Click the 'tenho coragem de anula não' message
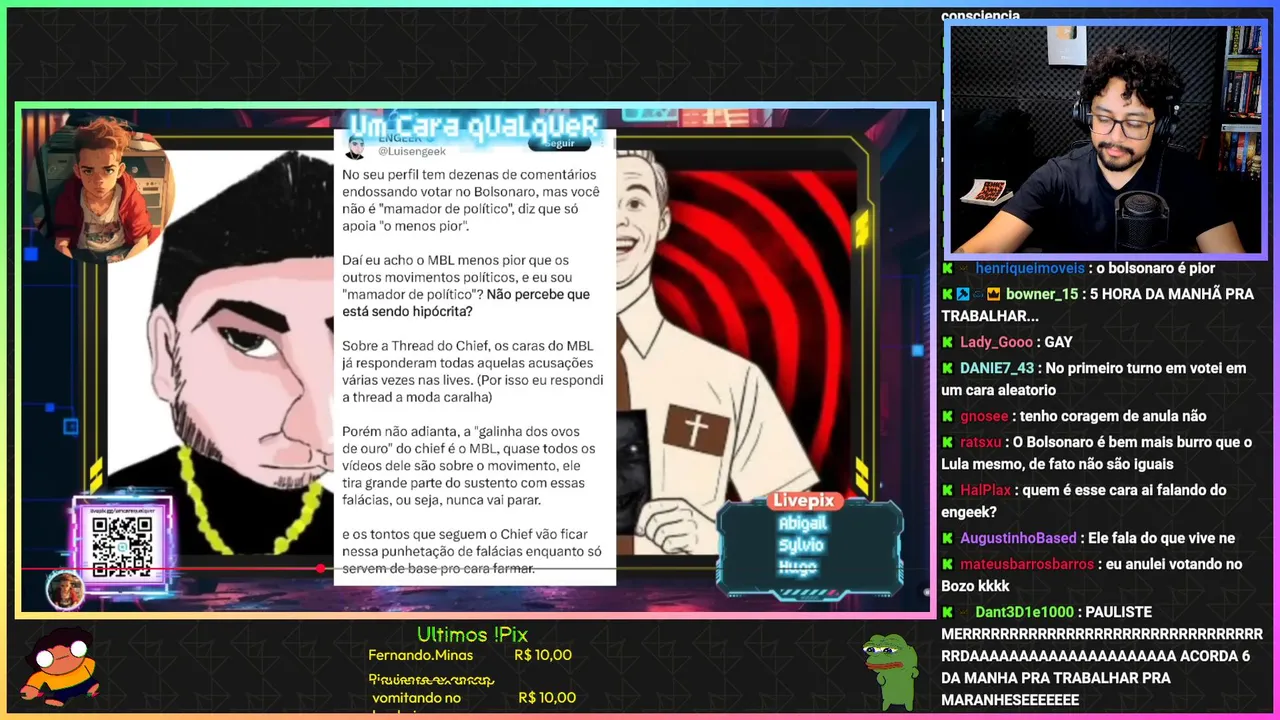1280x720 pixels. point(1114,416)
